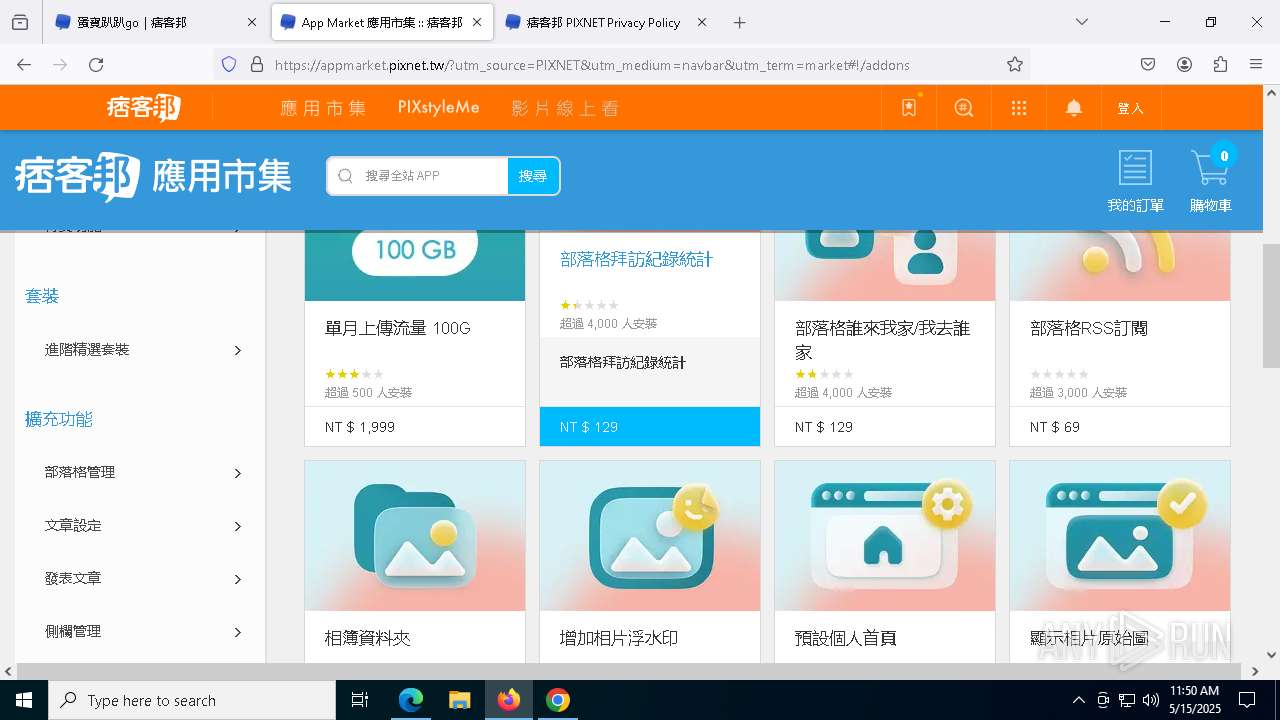Close the 藥寶趴趴go tab
1280x720 pixels.
(x=252, y=22)
